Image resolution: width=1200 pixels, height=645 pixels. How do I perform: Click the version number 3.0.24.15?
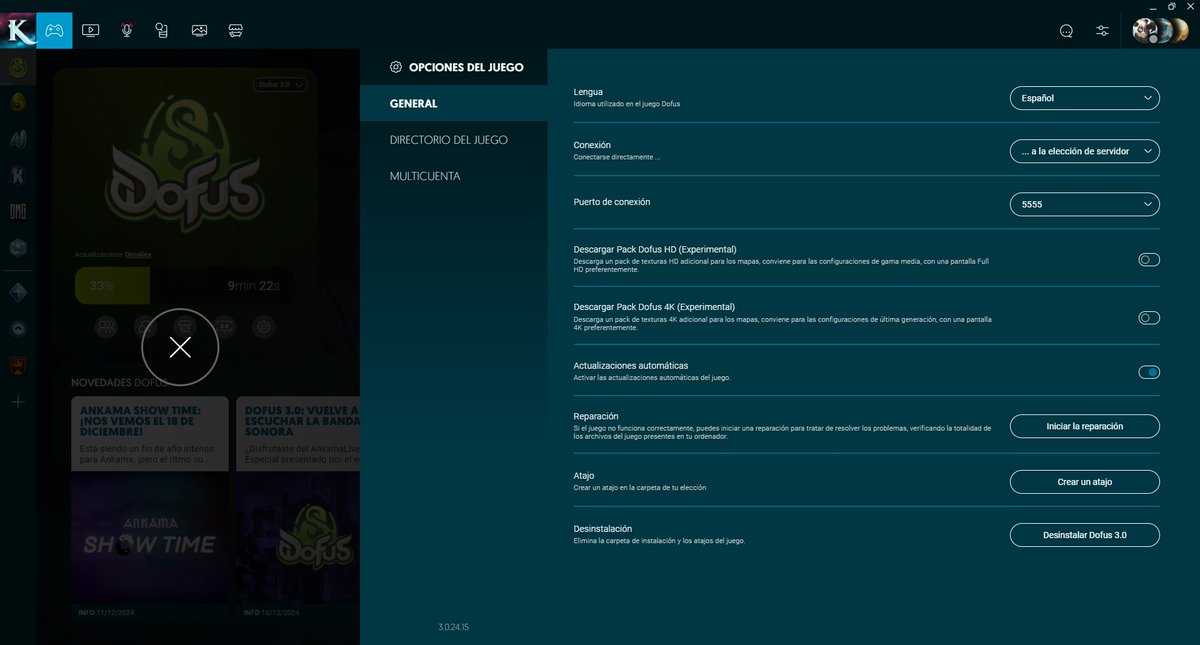point(453,627)
